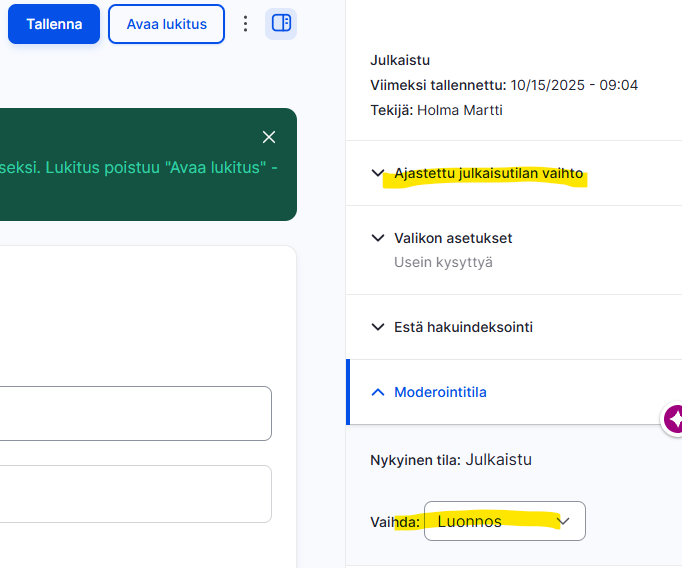
Task: Open the three-dot more actions menu
Action: point(246,23)
